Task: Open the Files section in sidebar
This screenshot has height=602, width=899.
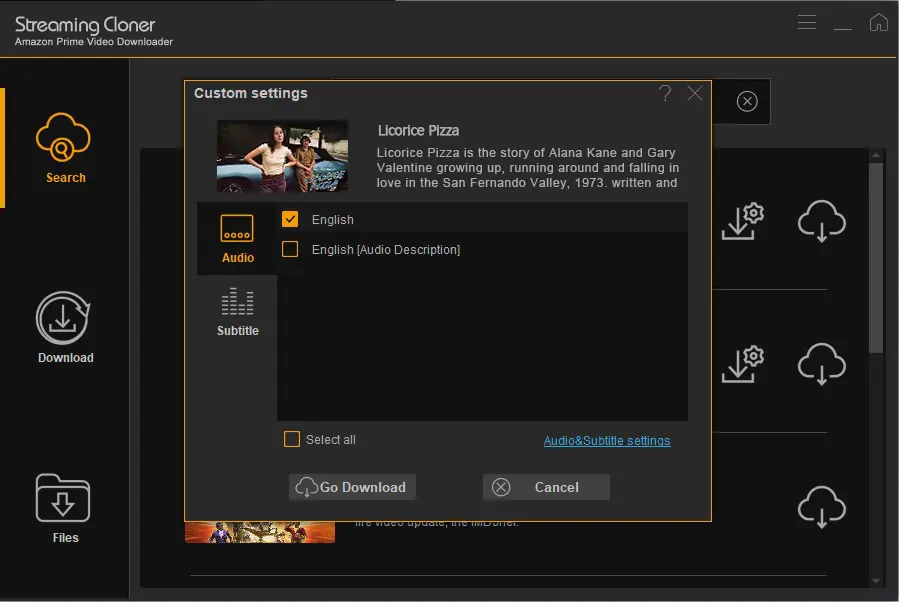Action: pyautogui.click(x=64, y=509)
